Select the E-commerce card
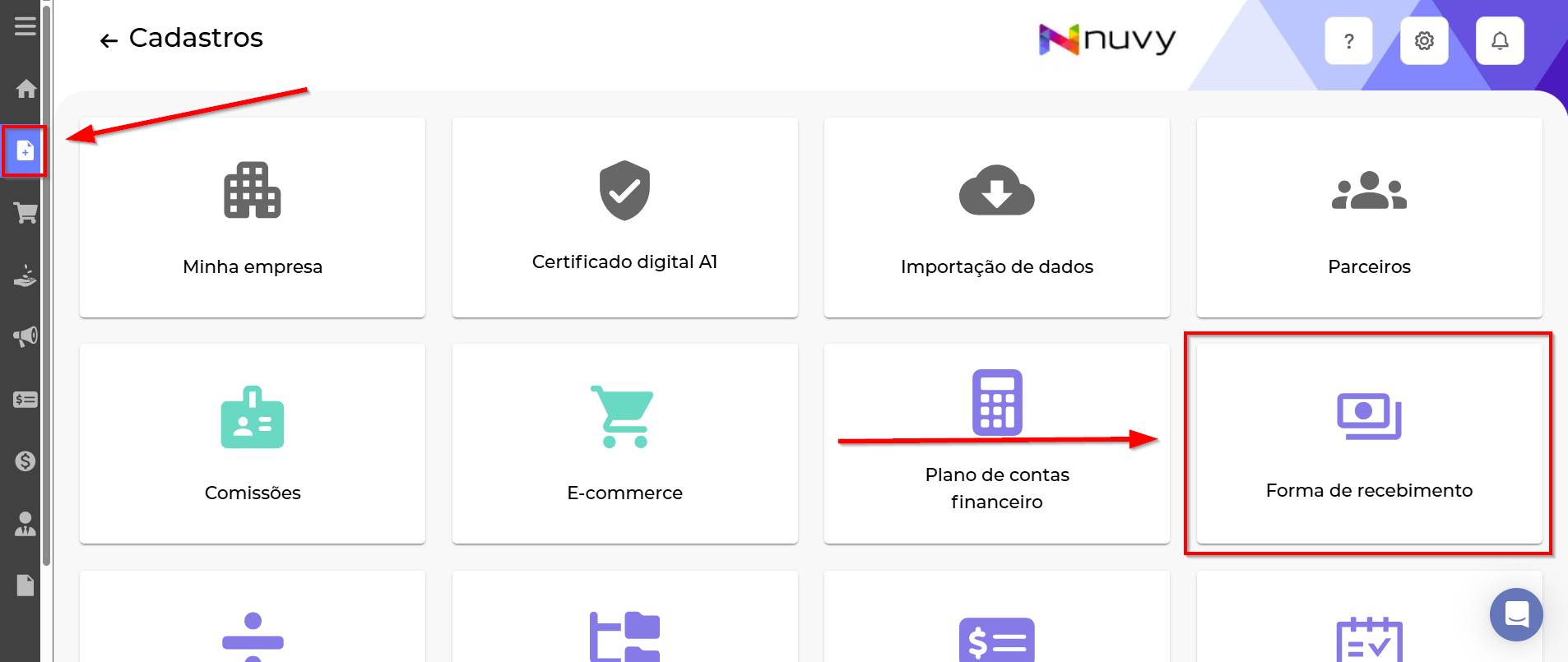This screenshot has width=1568, height=662. coord(624,444)
